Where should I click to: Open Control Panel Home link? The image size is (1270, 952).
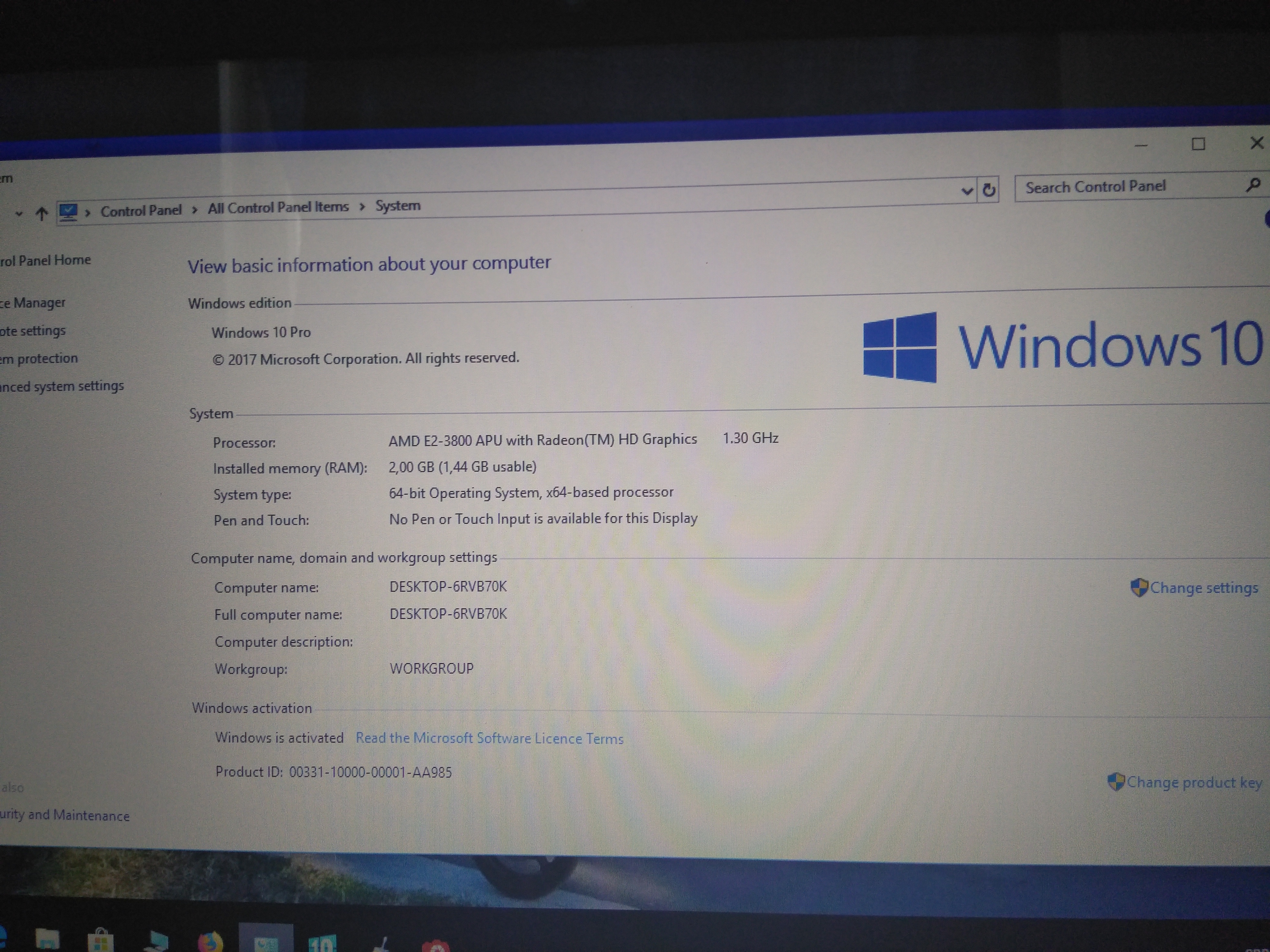[x=45, y=261]
